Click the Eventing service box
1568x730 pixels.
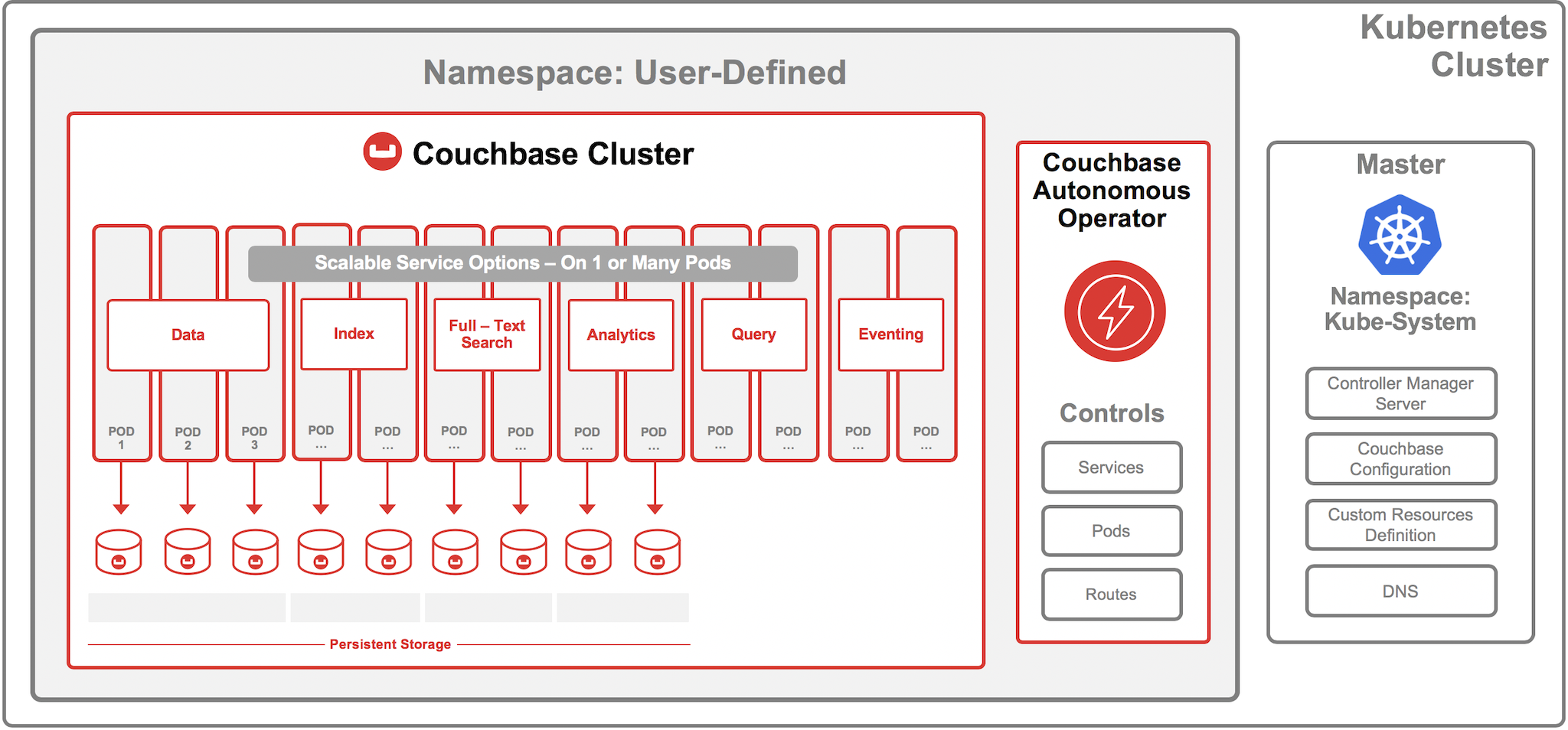coord(890,334)
